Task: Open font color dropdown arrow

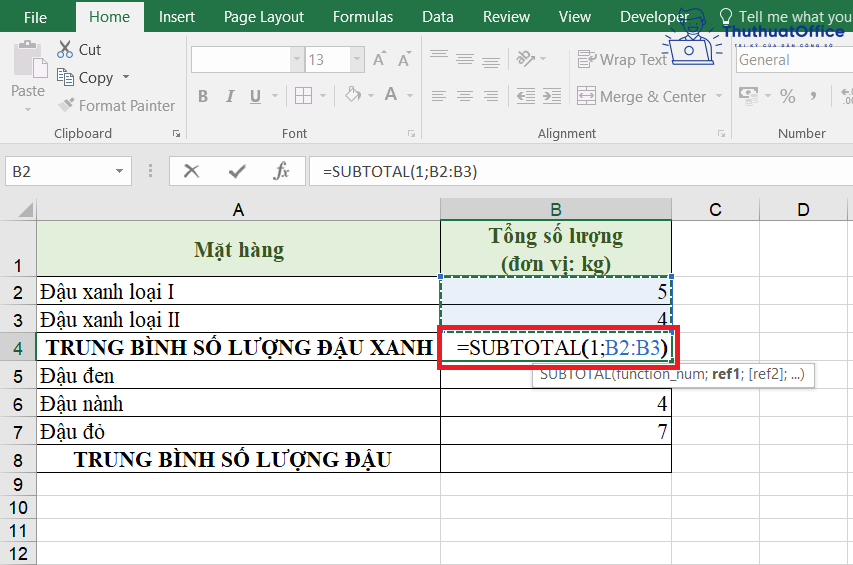Action: (410, 96)
